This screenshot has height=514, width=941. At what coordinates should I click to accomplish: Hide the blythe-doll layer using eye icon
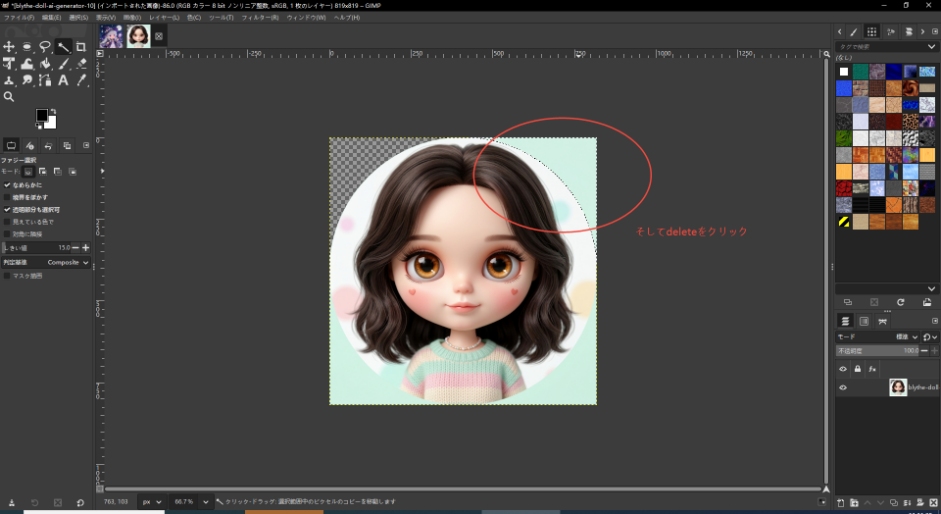coord(843,387)
